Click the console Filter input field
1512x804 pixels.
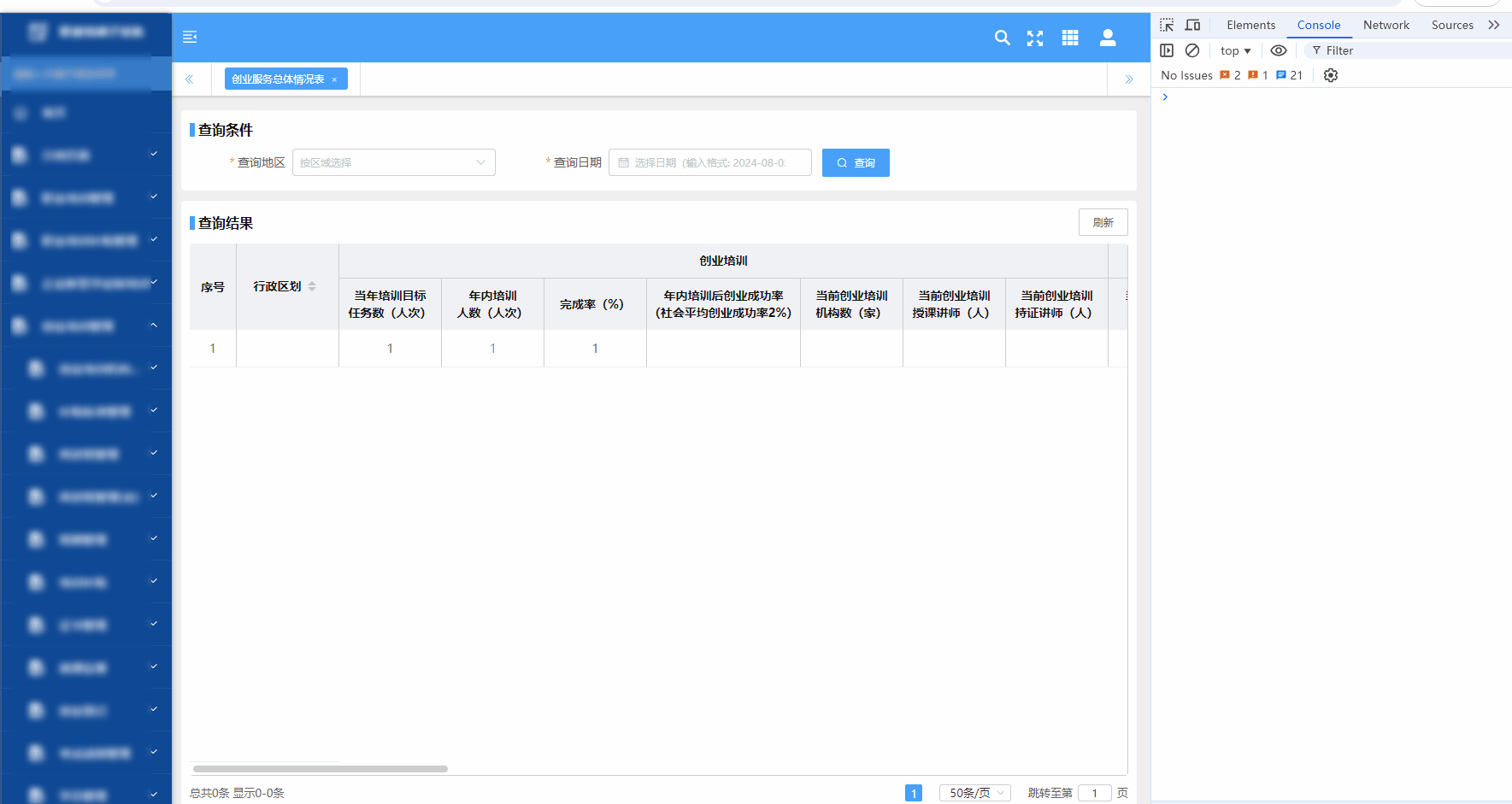1407,50
